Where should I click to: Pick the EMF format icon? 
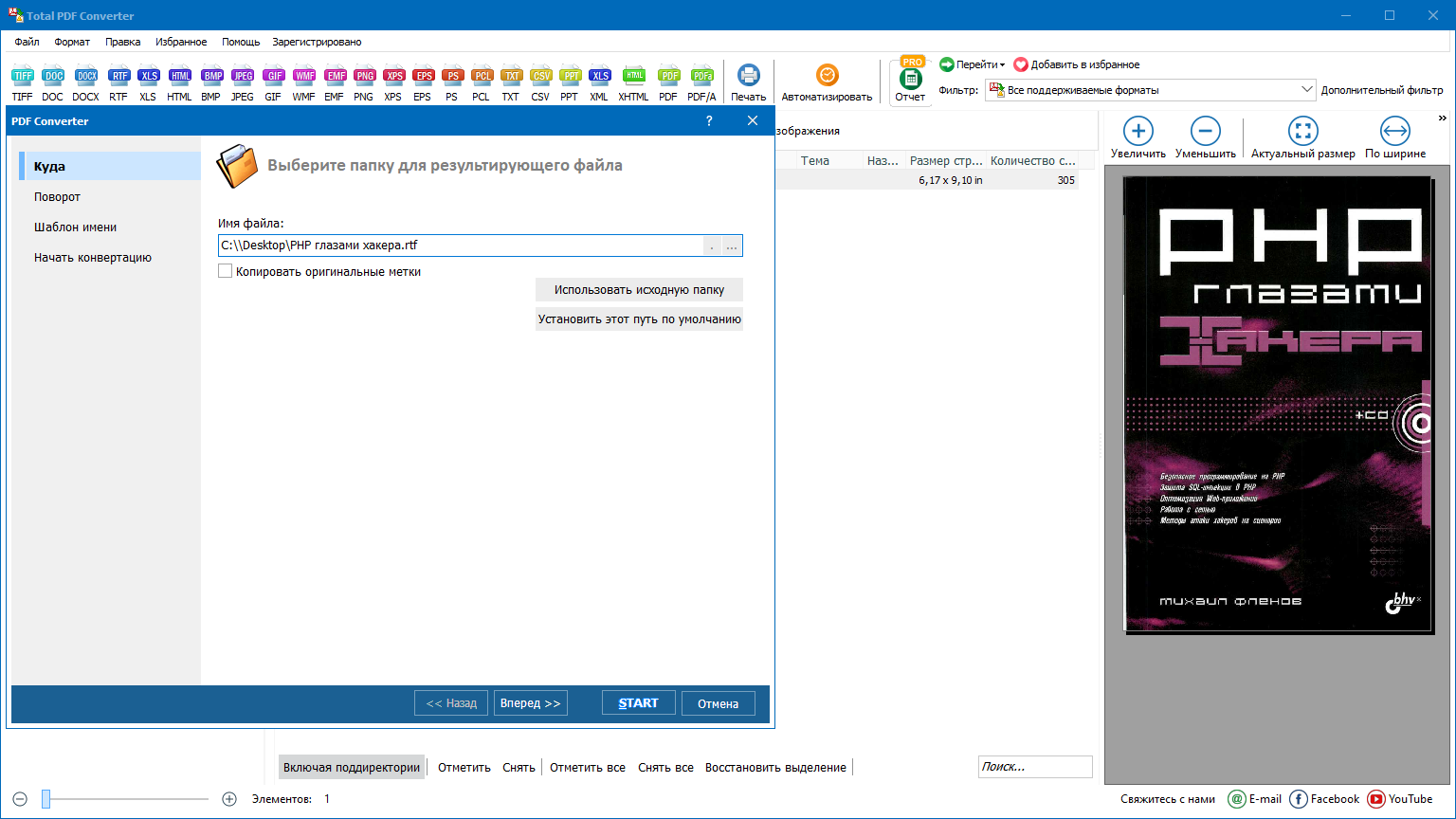(x=335, y=76)
